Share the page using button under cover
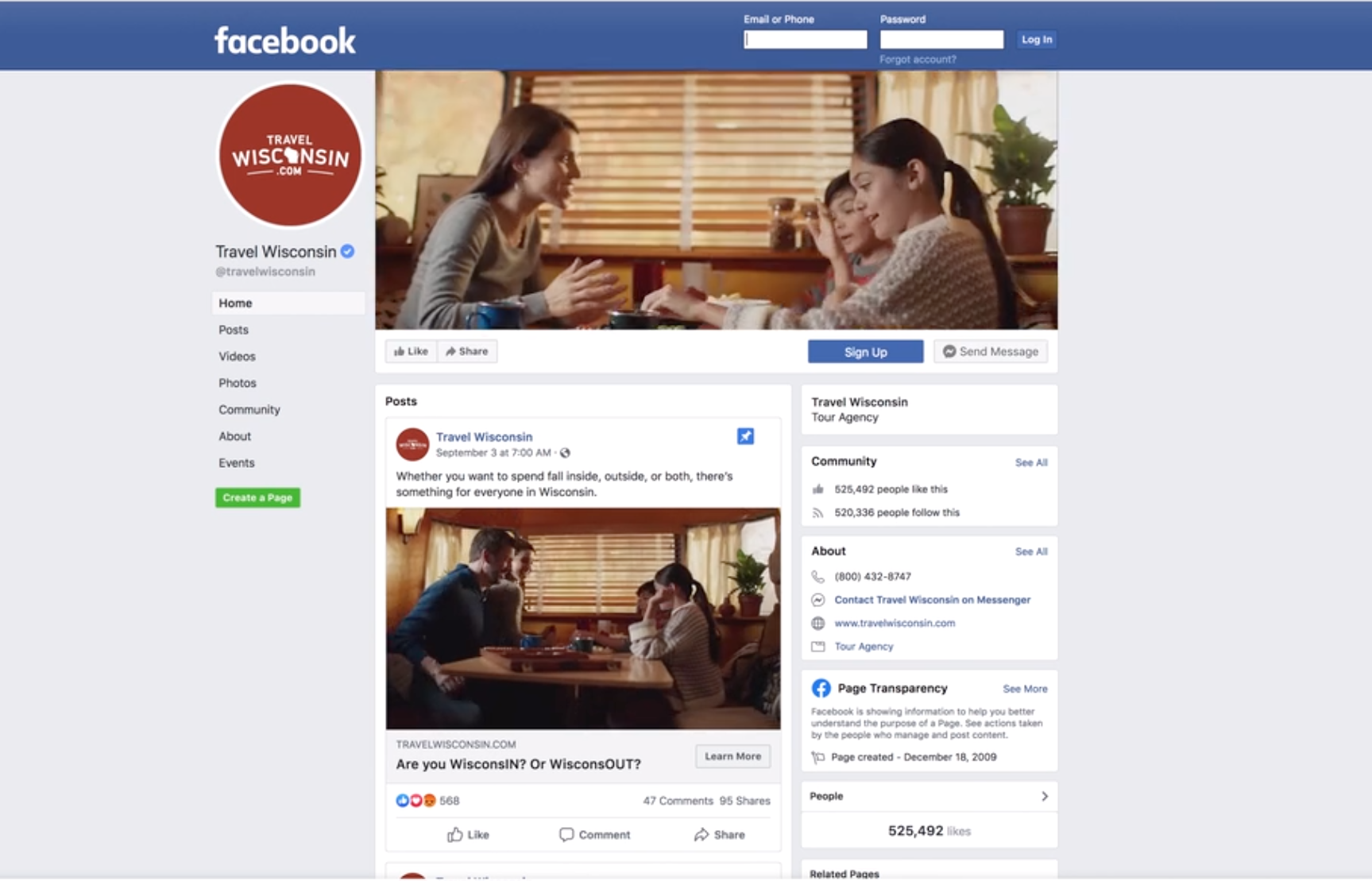Viewport: 1372px width, 881px height. tap(467, 351)
